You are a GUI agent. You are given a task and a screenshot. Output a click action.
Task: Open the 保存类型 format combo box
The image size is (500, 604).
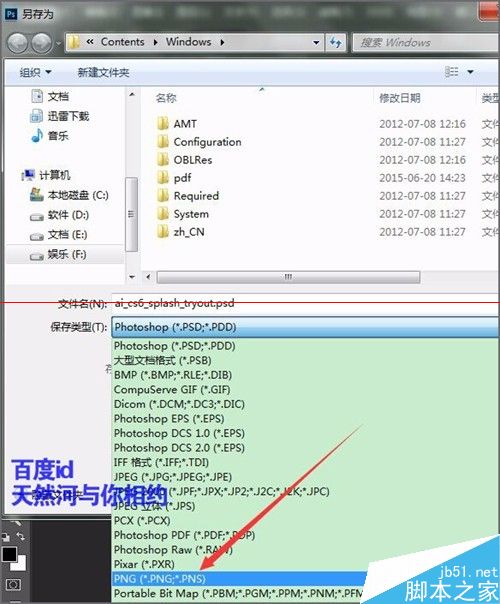pyautogui.click(x=306, y=327)
